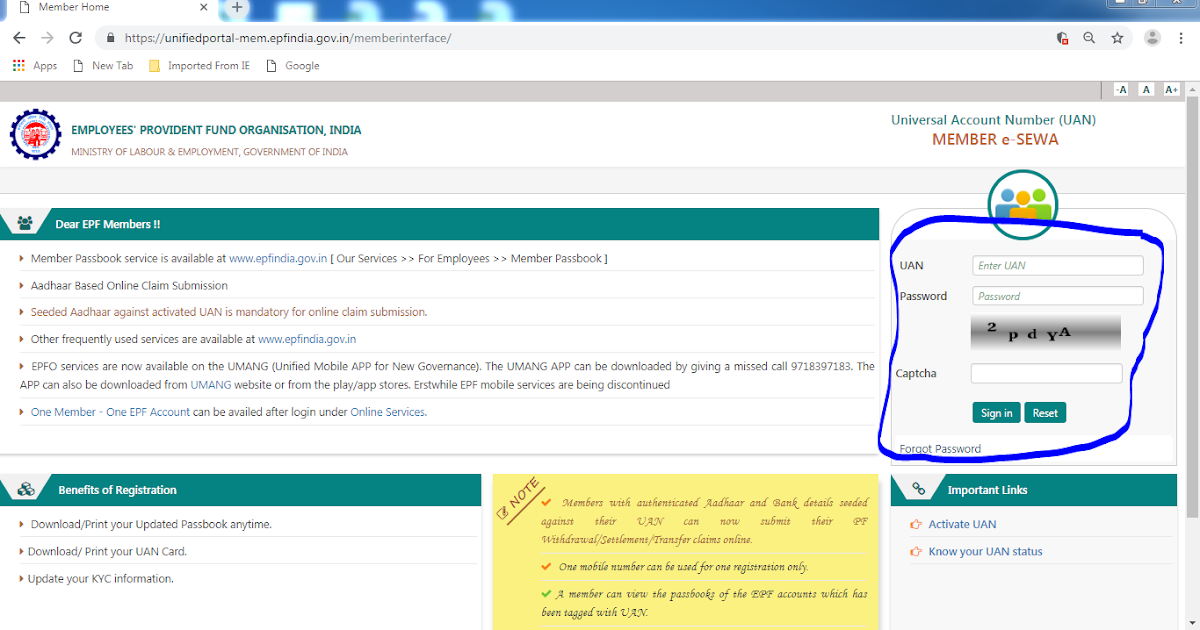
Task: Open the Apps grid icon in bookmarks bar
Action: pos(18,65)
